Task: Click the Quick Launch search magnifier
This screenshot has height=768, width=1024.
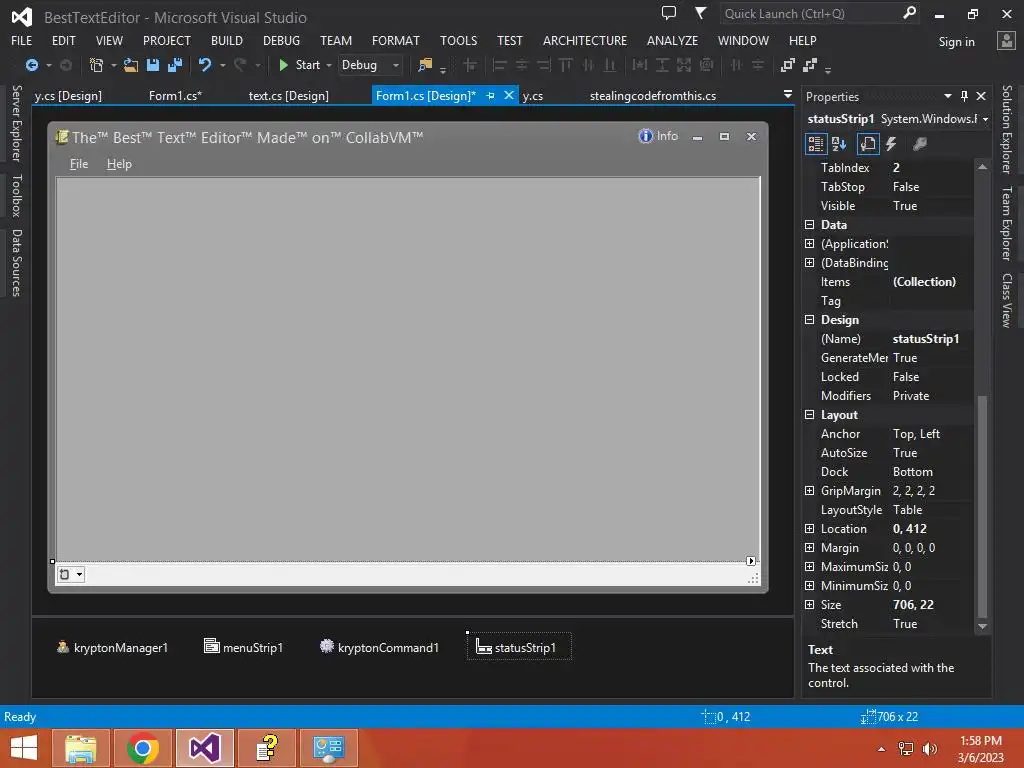Action: [909, 13]
